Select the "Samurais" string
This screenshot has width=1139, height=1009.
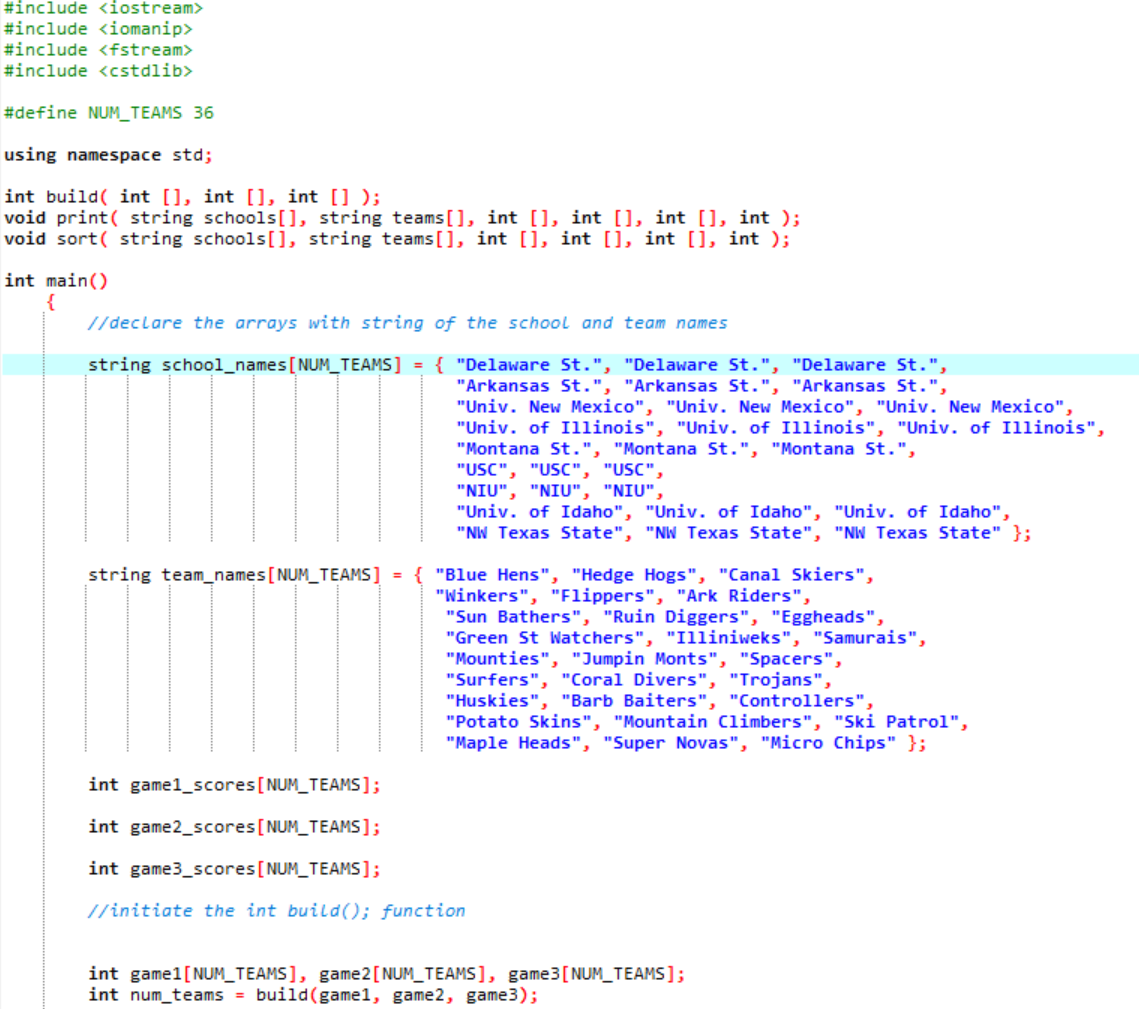[x=865, y=639]
